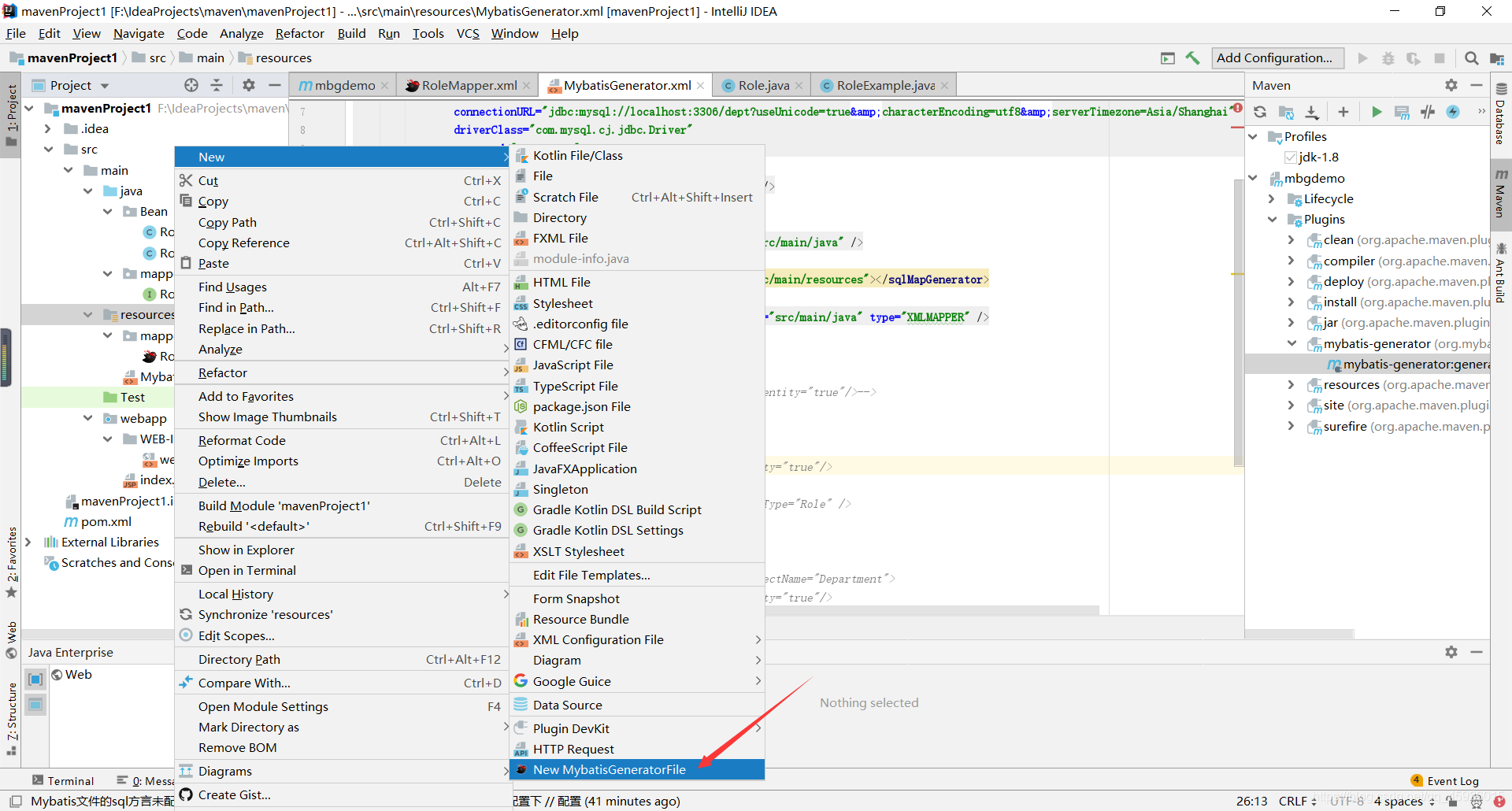The height and width of the screenshot is (811, 1512).
Task: Click Execute Maven Goal icon
Action: pos(1402,112)
